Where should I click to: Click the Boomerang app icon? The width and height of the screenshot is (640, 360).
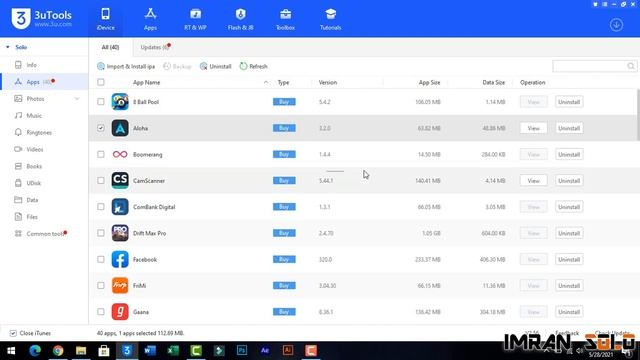tap(120, 154)
